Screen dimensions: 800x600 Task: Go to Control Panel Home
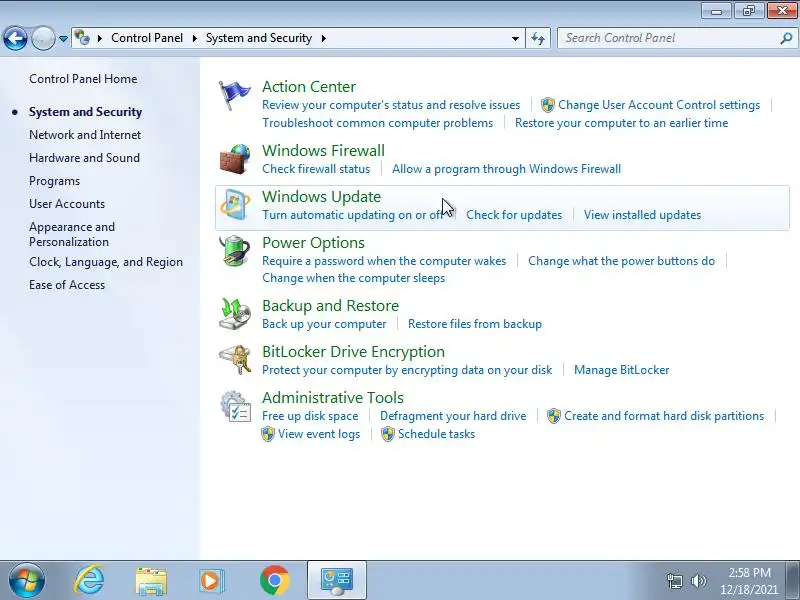click(x=83, y=79)
